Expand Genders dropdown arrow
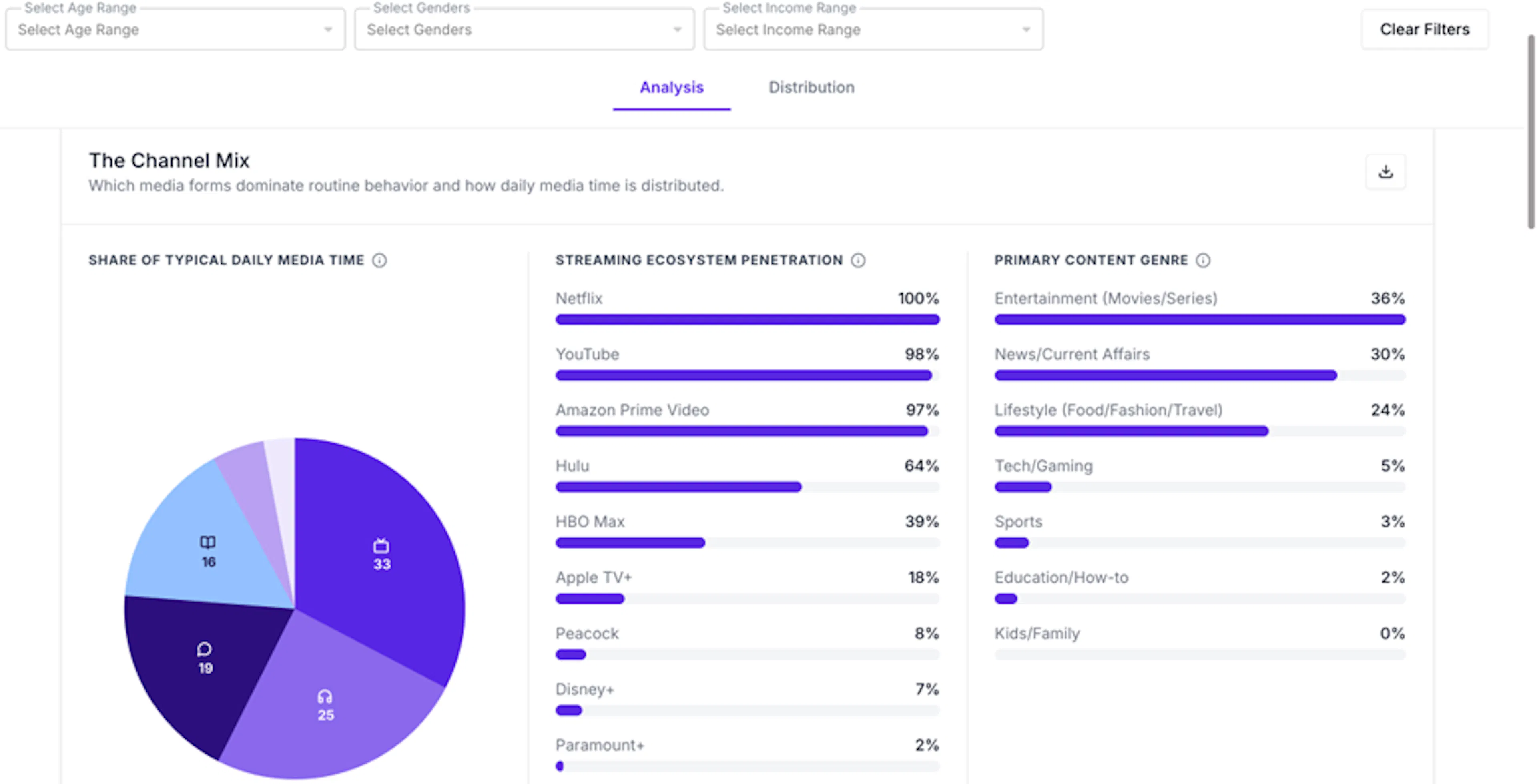 (677, 29)
